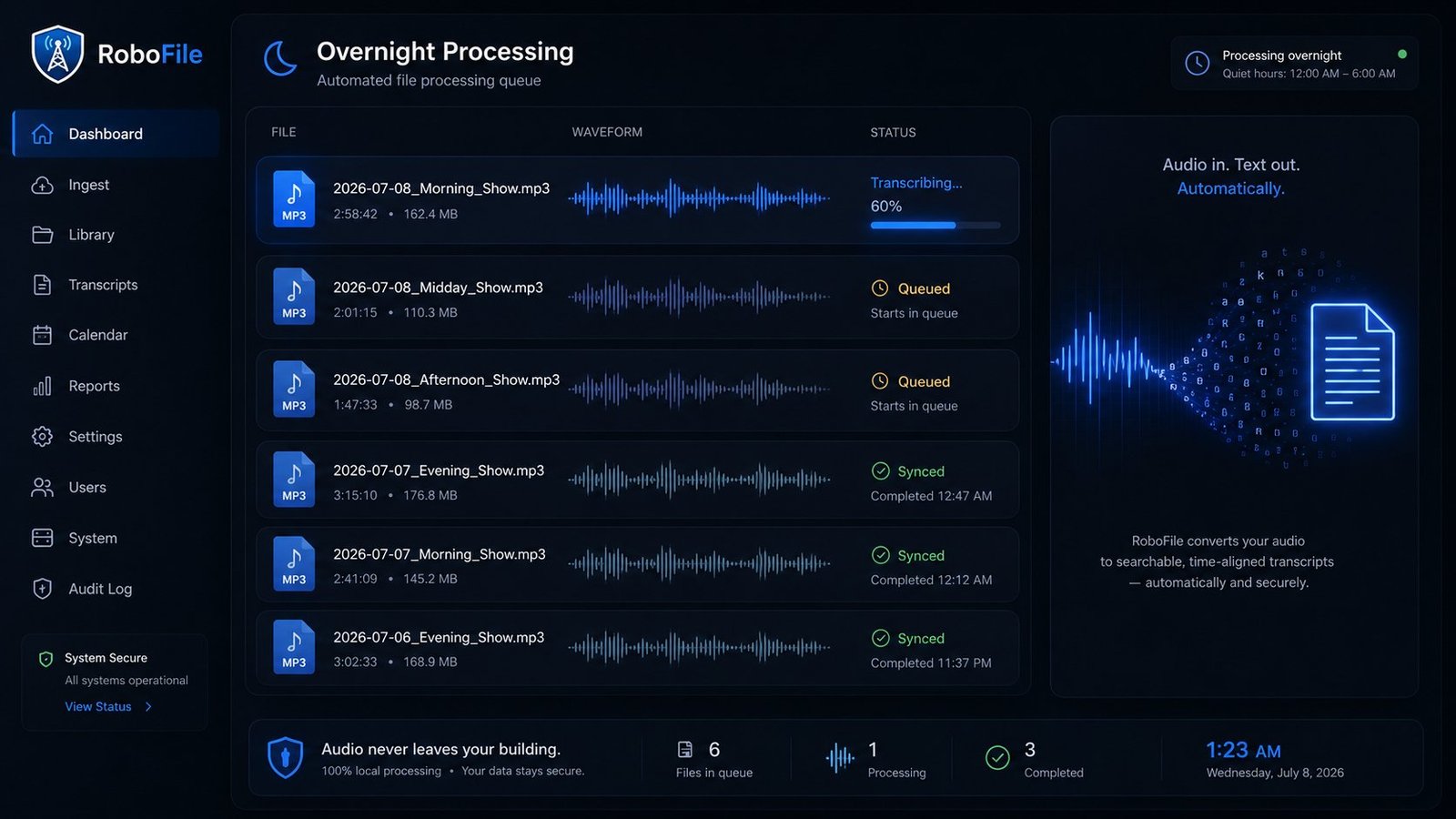Click the Ingest cloud upload icon
This screenshot has width=1456, height=819.
[43, 185]
